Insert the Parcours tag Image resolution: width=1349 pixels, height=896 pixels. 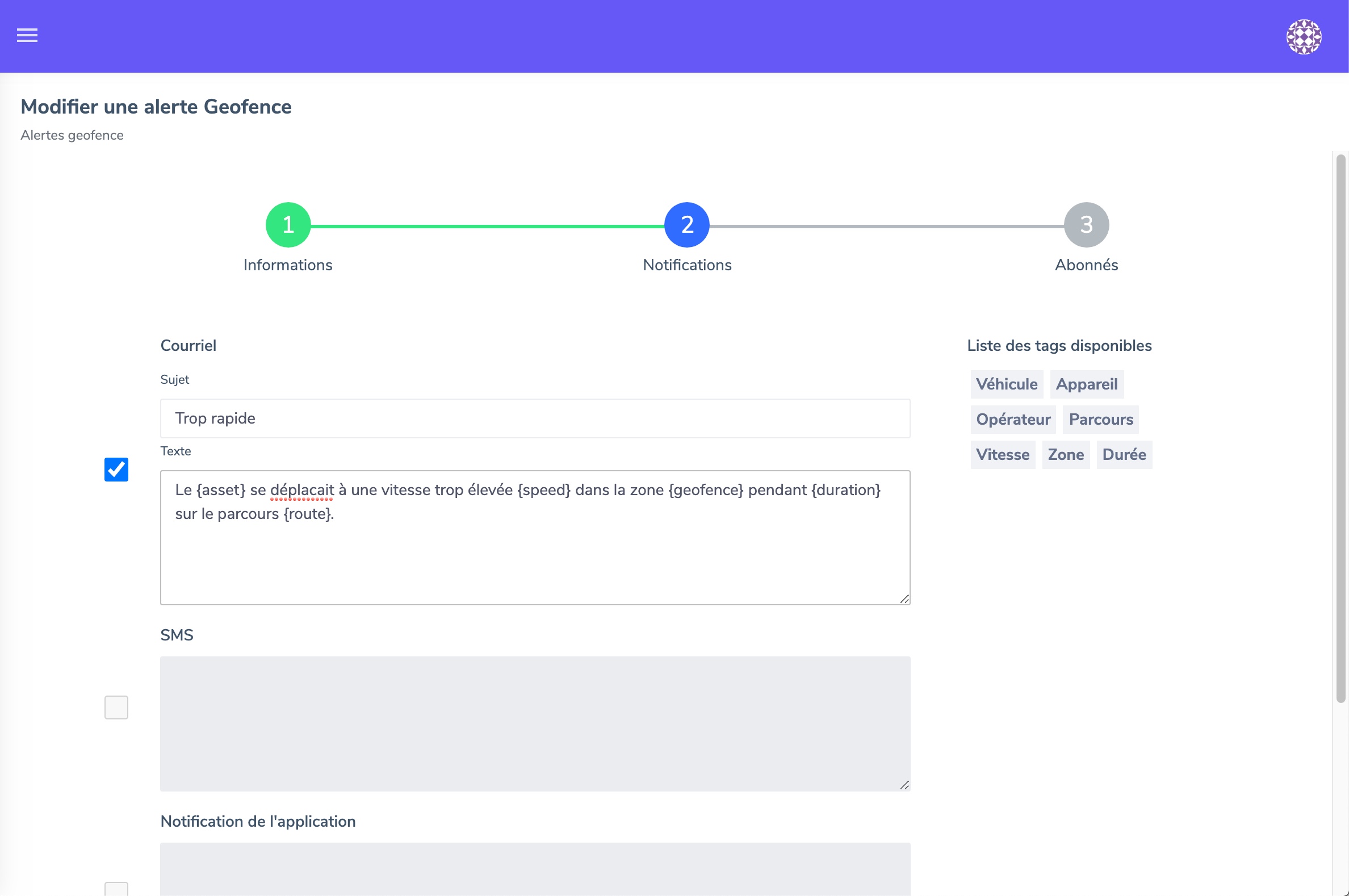pos(1100,420)
